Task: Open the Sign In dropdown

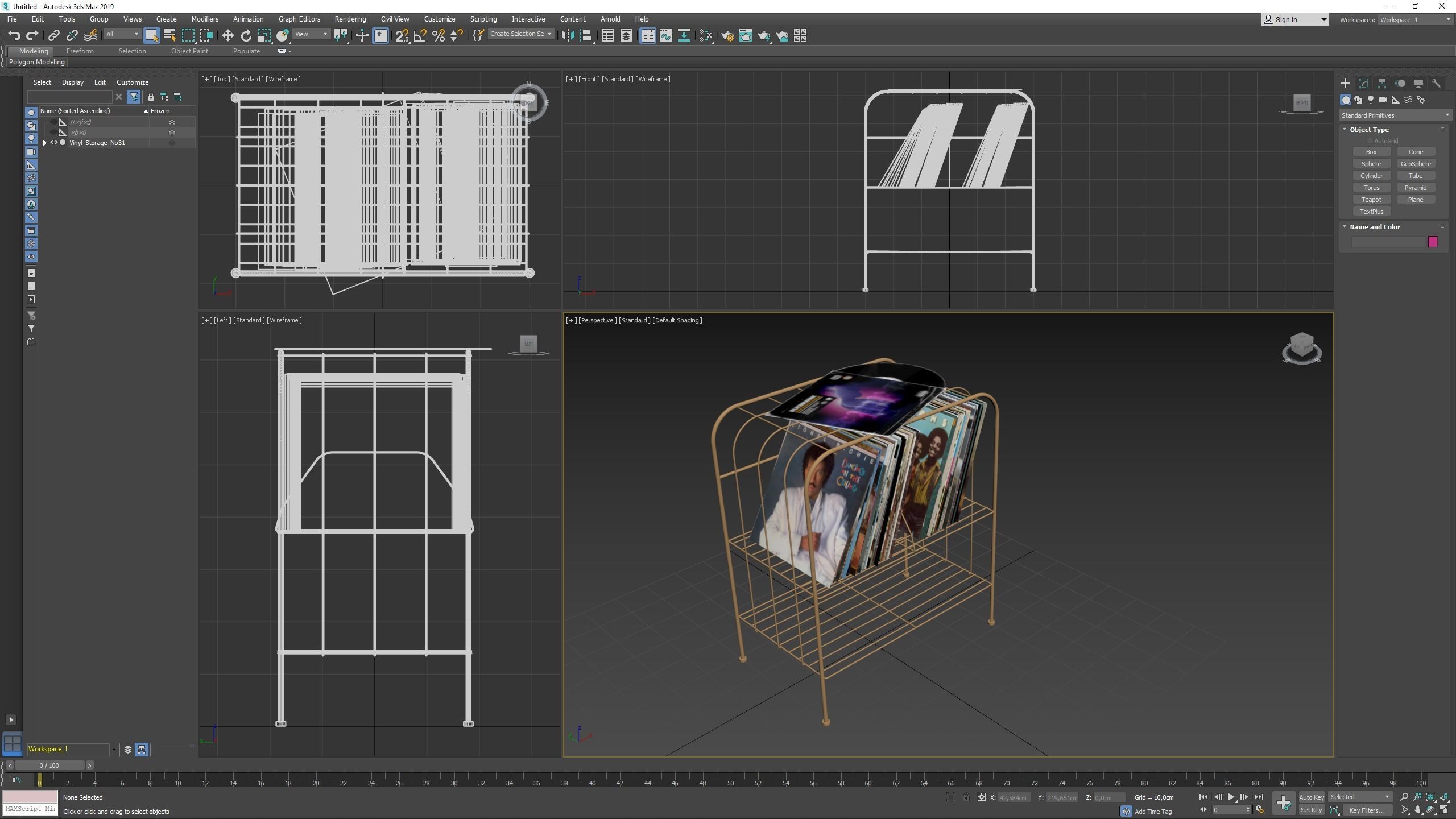Action: 1295,20
